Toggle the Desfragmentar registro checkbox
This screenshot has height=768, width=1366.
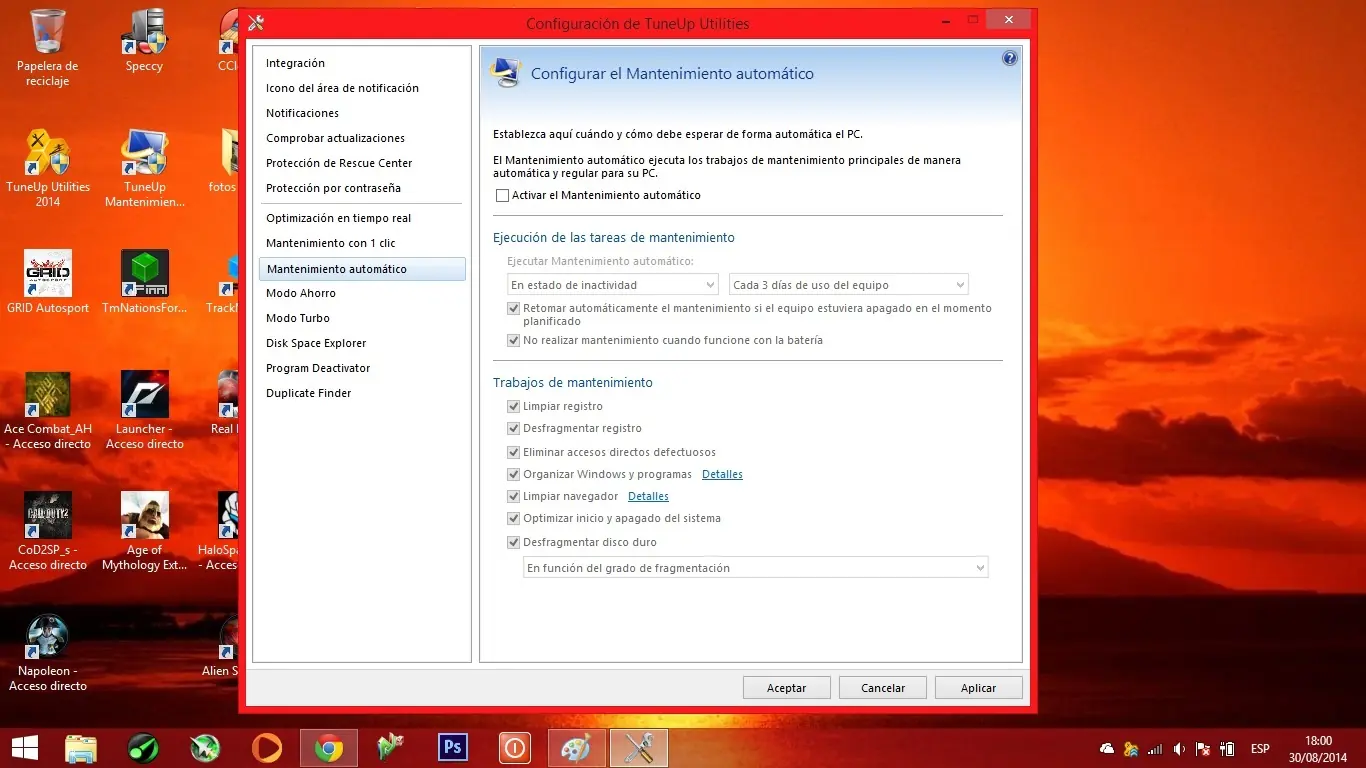(x=514, y=429)
